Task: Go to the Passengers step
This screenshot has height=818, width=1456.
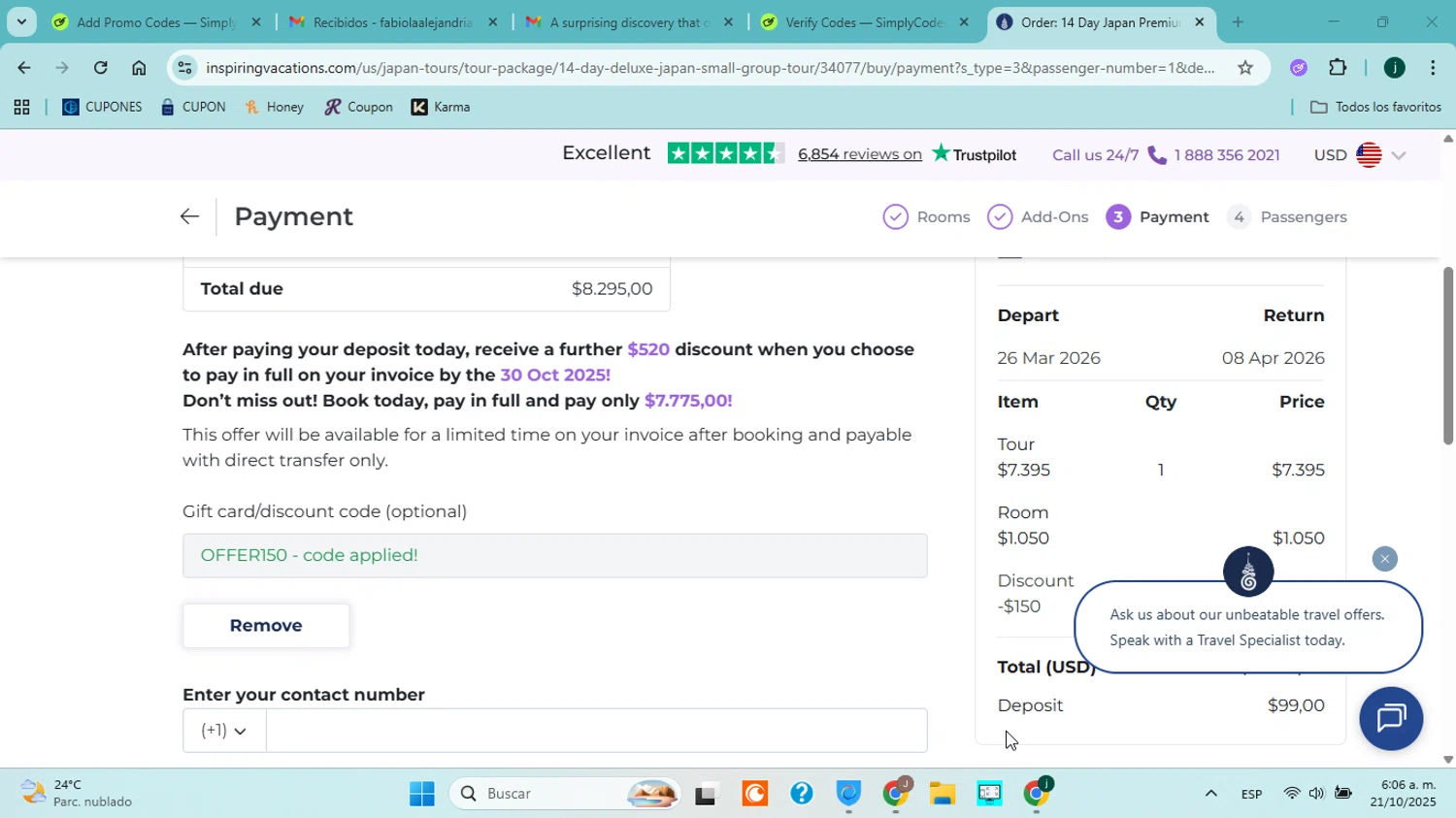Action: pos(1287,216)
